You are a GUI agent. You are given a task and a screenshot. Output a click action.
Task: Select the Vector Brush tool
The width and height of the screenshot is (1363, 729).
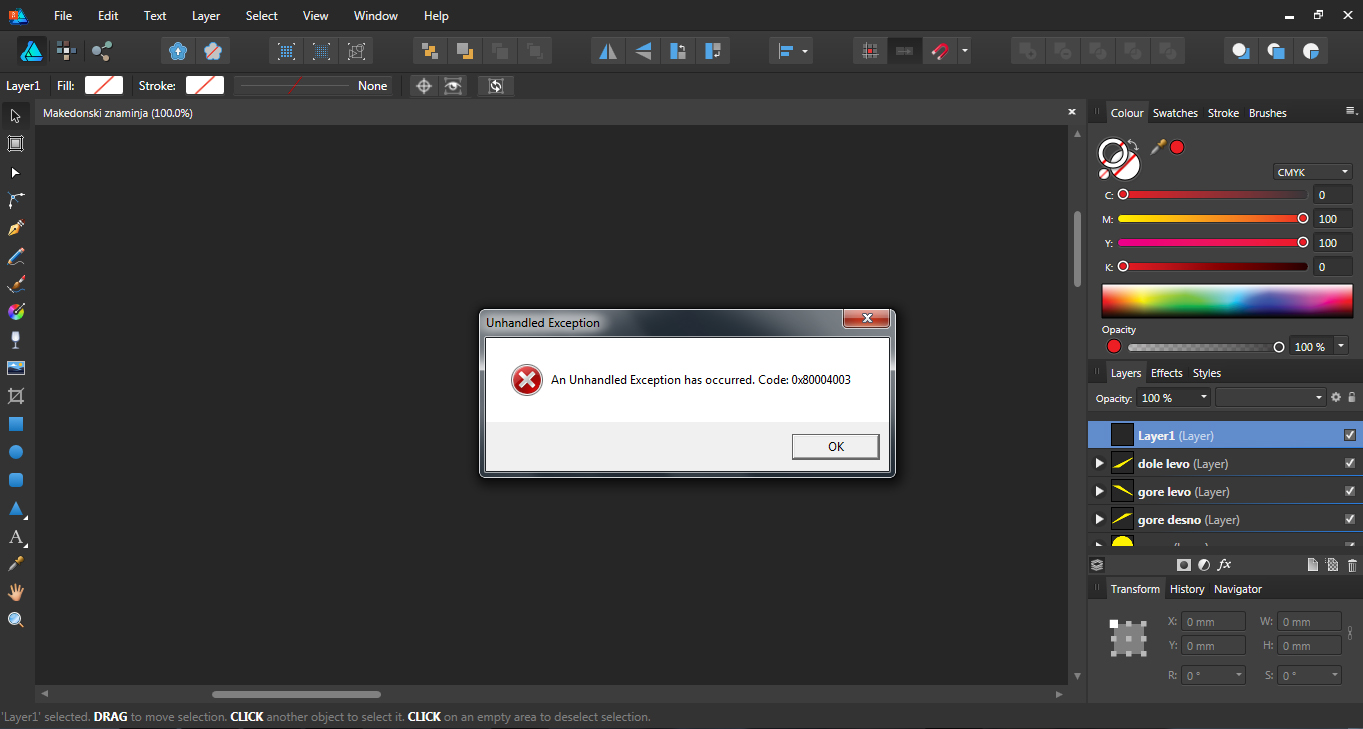click(15, 284)
